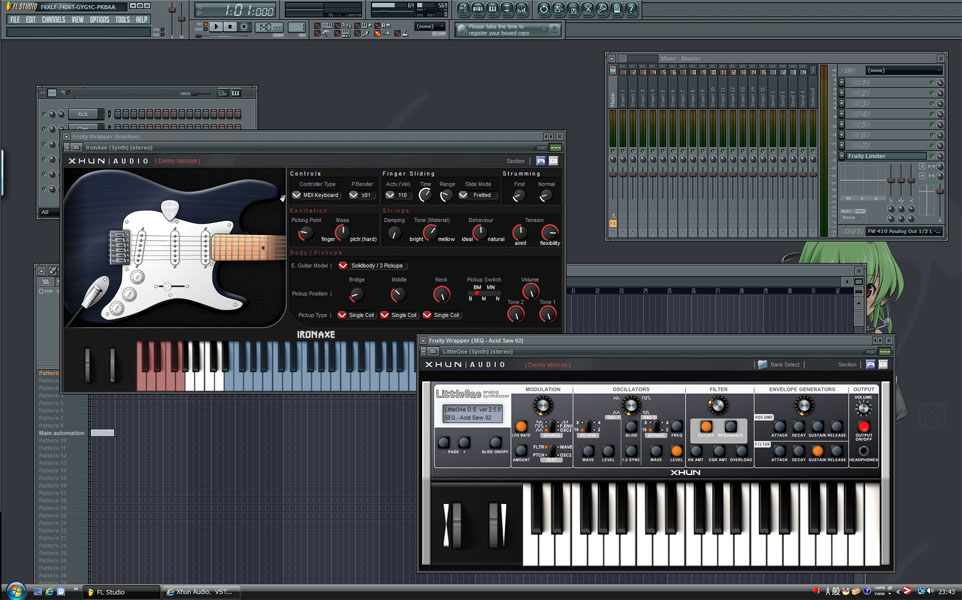Save the LittleOne preset with the floppy disk icon
The width and height of the screenshot is (962, 600).
coord(871,364)
